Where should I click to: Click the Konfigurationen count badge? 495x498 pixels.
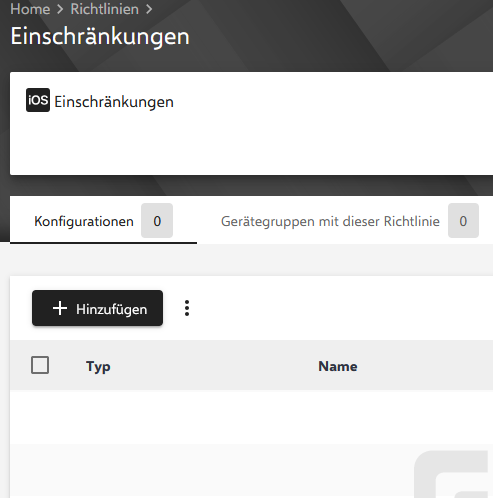(157, 221)
